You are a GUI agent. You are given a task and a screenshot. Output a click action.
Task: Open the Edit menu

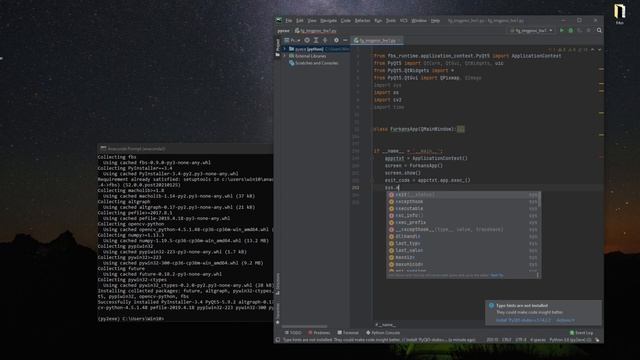[300, 20]
